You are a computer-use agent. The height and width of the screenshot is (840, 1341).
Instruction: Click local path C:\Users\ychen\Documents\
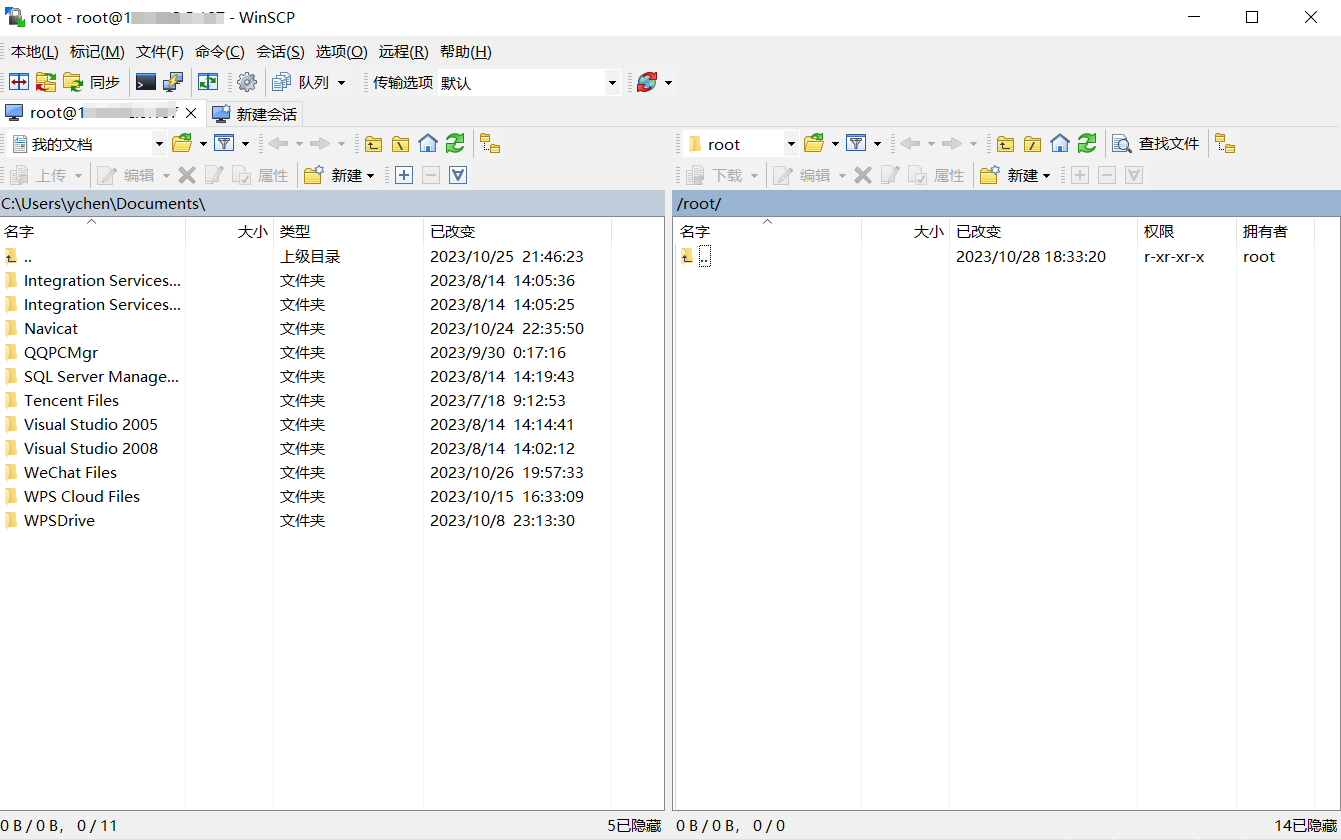click(x=103, y=204)
